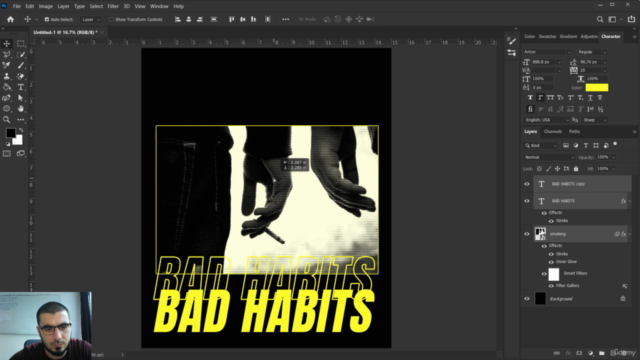640x360 pixels.
Task: Hide the Background layer
Action: coord(527,299)
